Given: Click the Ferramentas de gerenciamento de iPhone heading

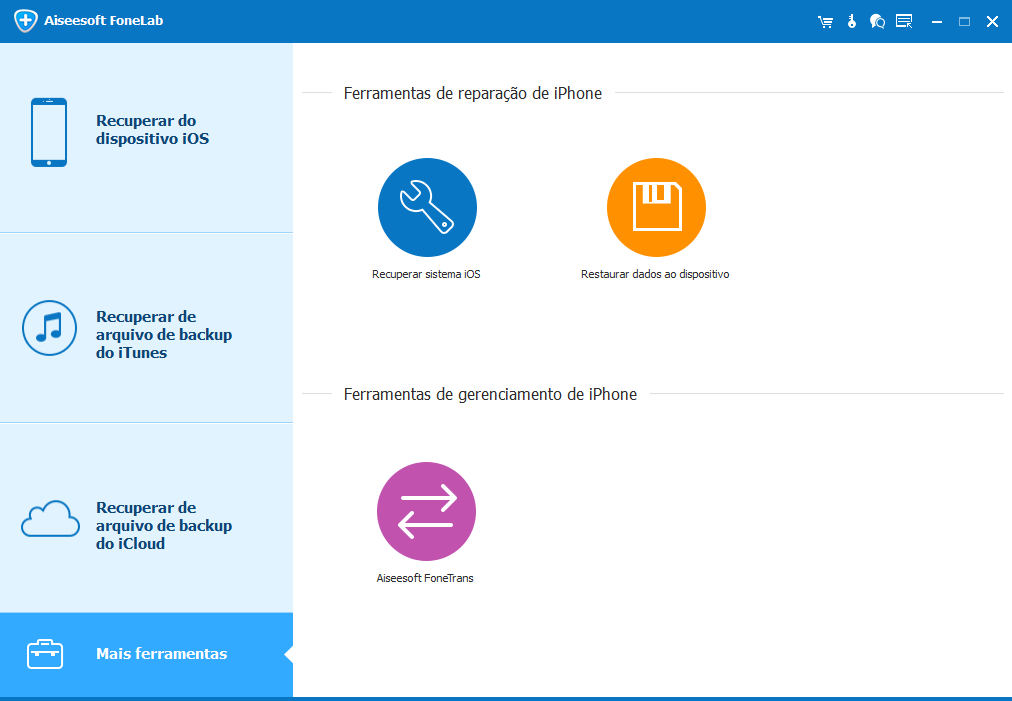Looking at the screenshot, I should click(x=490, y=394).
